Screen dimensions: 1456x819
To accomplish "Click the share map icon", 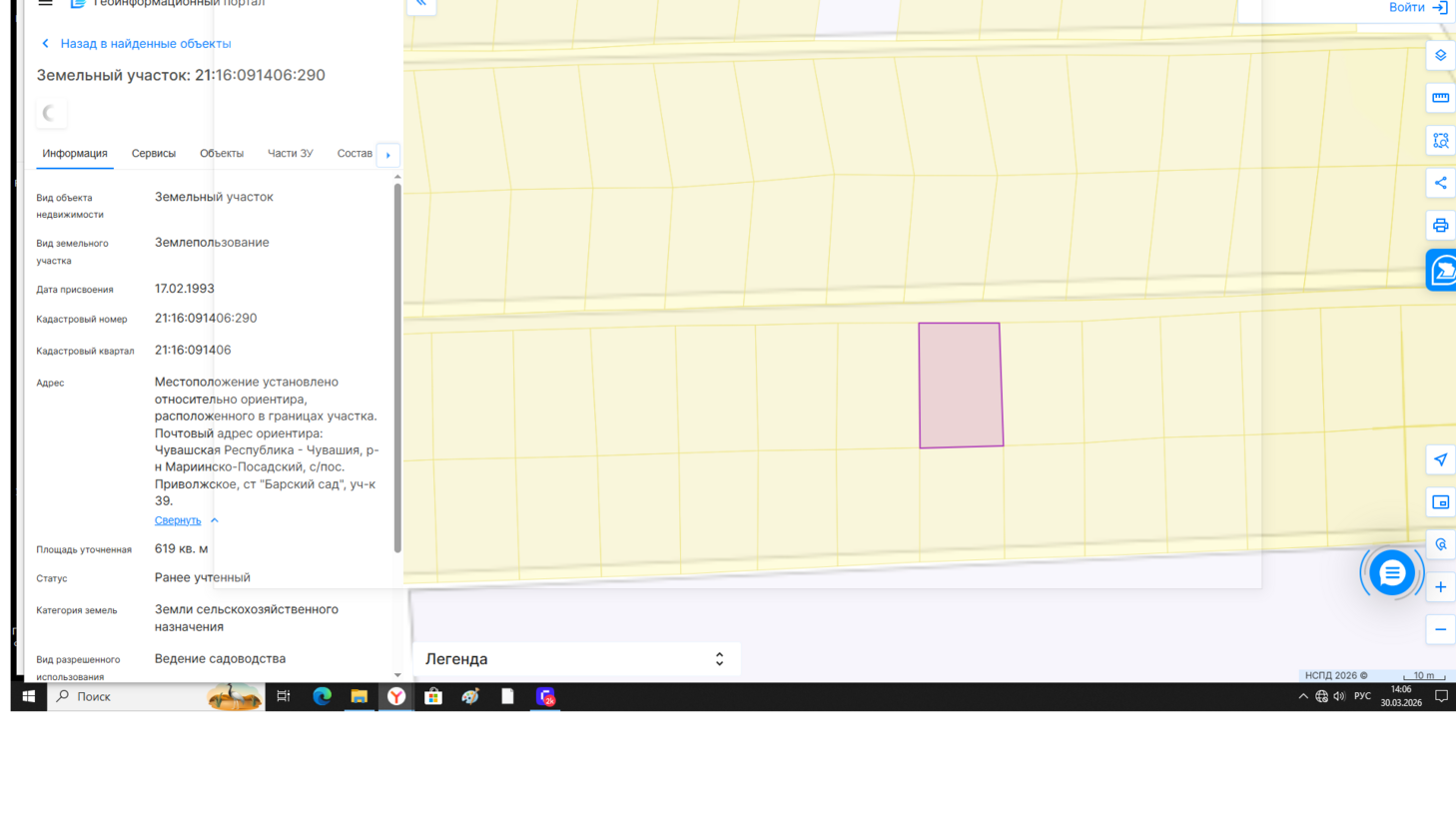I will click(x=1440, y=183).
